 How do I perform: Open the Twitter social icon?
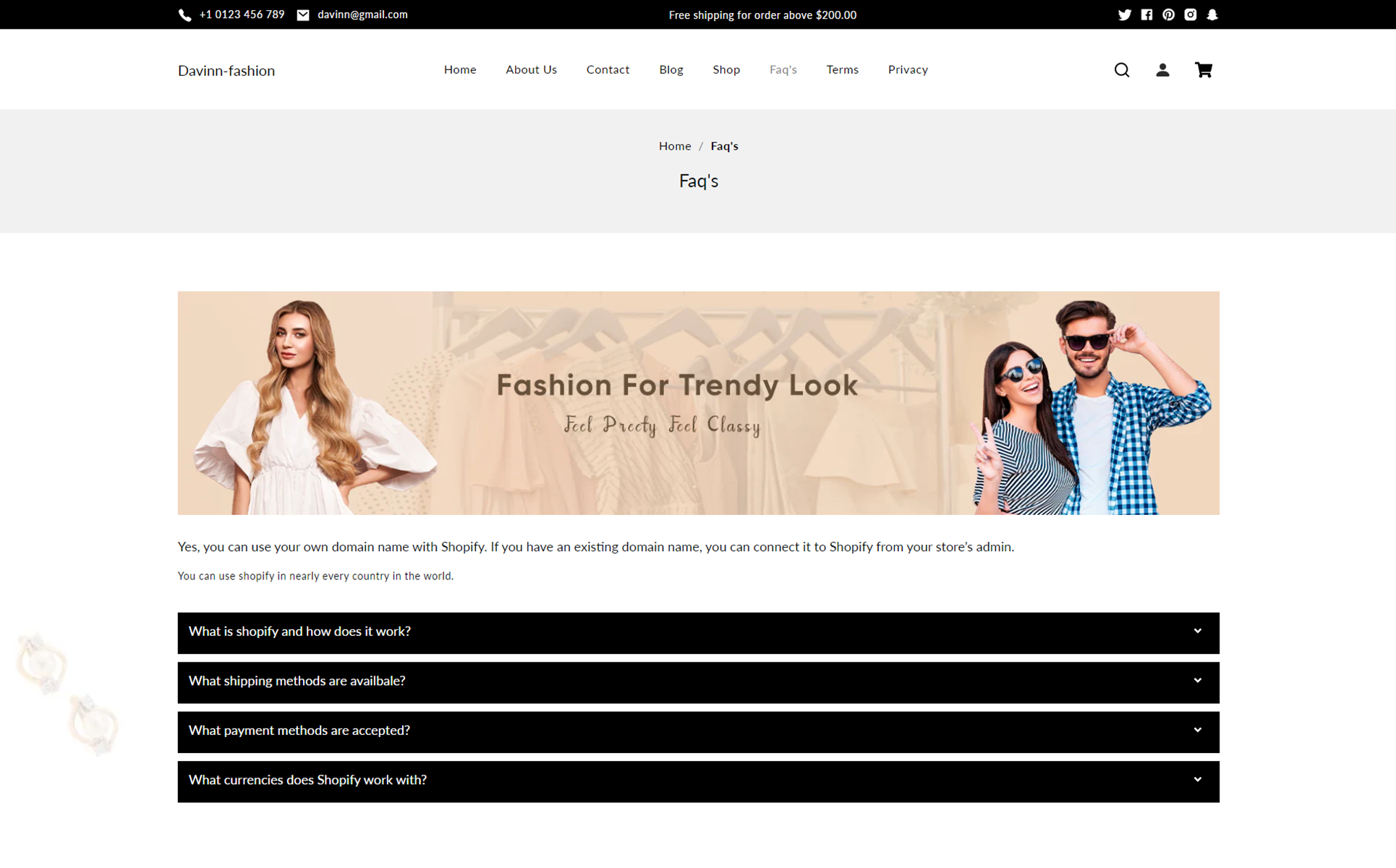pyautogui.click(x=1124, y=15)
